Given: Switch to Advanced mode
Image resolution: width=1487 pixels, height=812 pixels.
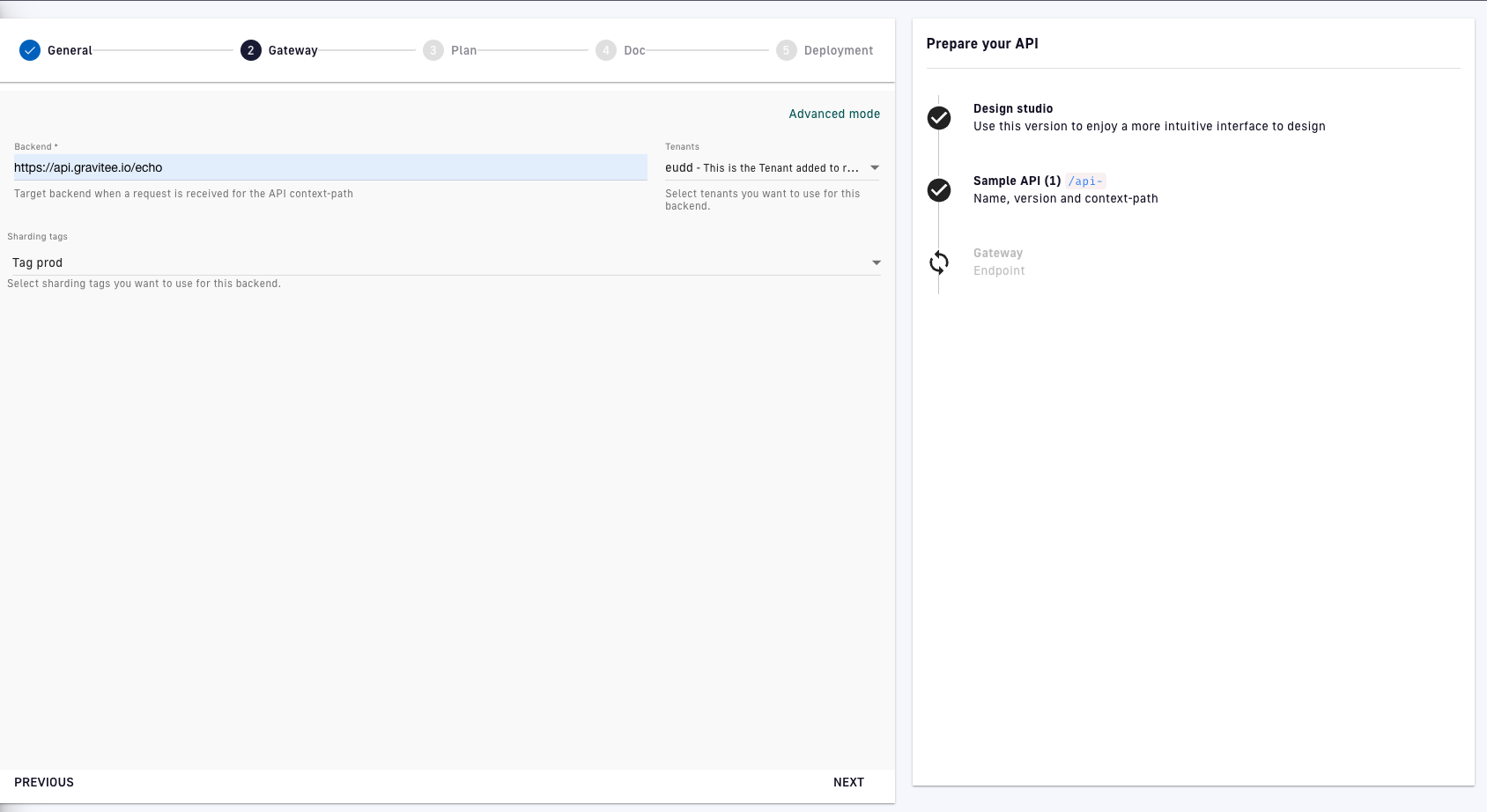Looking at the screenshot, I should tap(833, 114).
